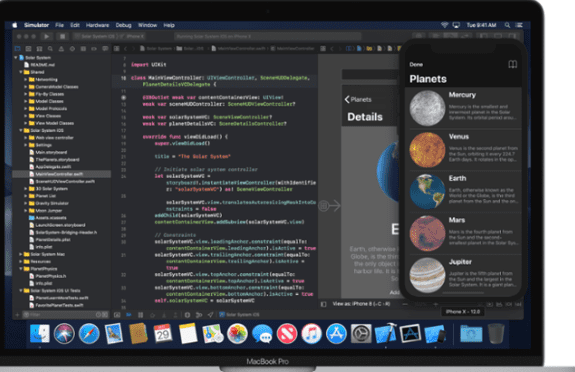Open the Debug menu
Screen dimensions: 575x372
pos(123,25)
